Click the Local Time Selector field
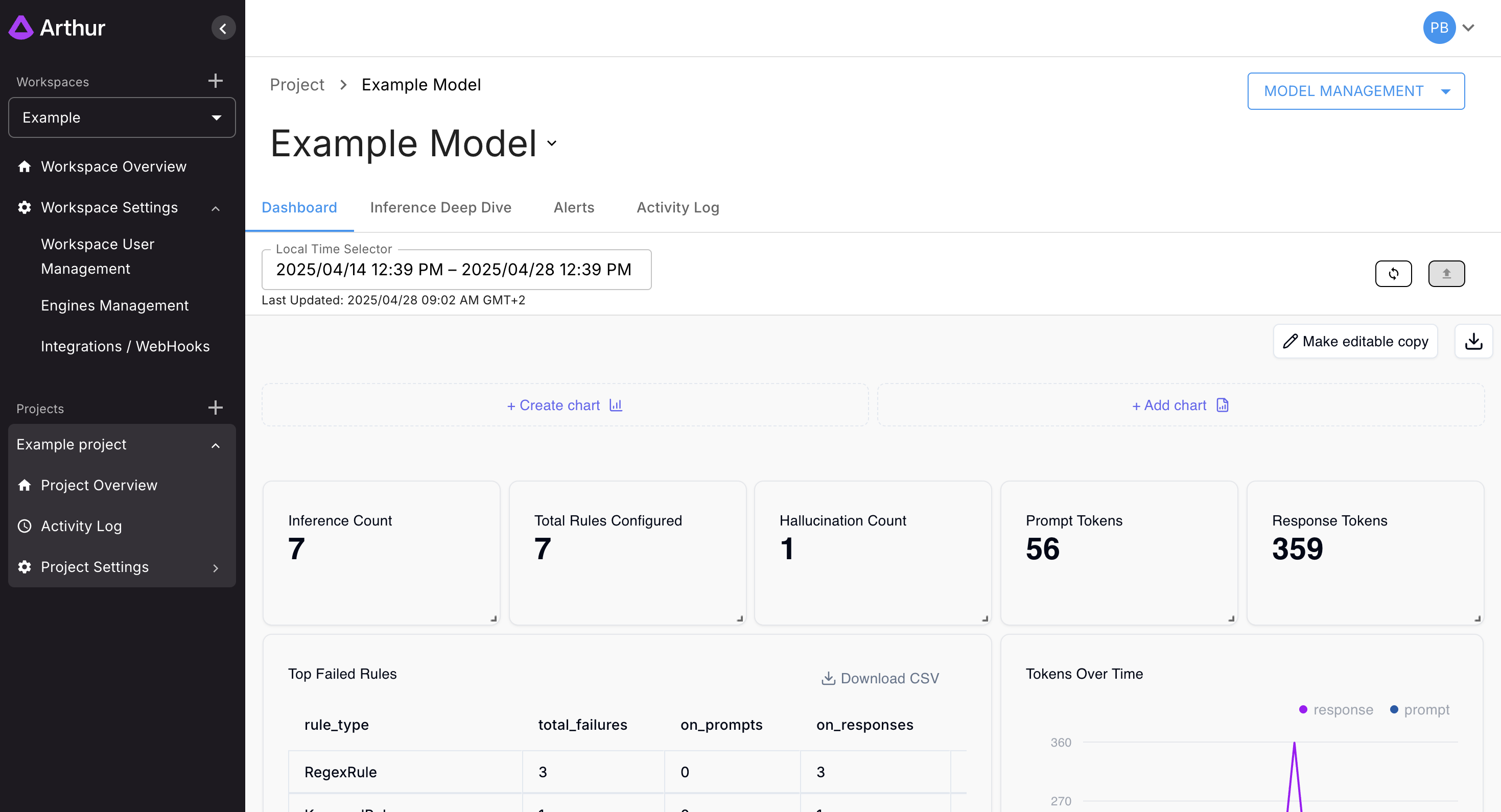The image size is (1501, 812). pos(456,270)
